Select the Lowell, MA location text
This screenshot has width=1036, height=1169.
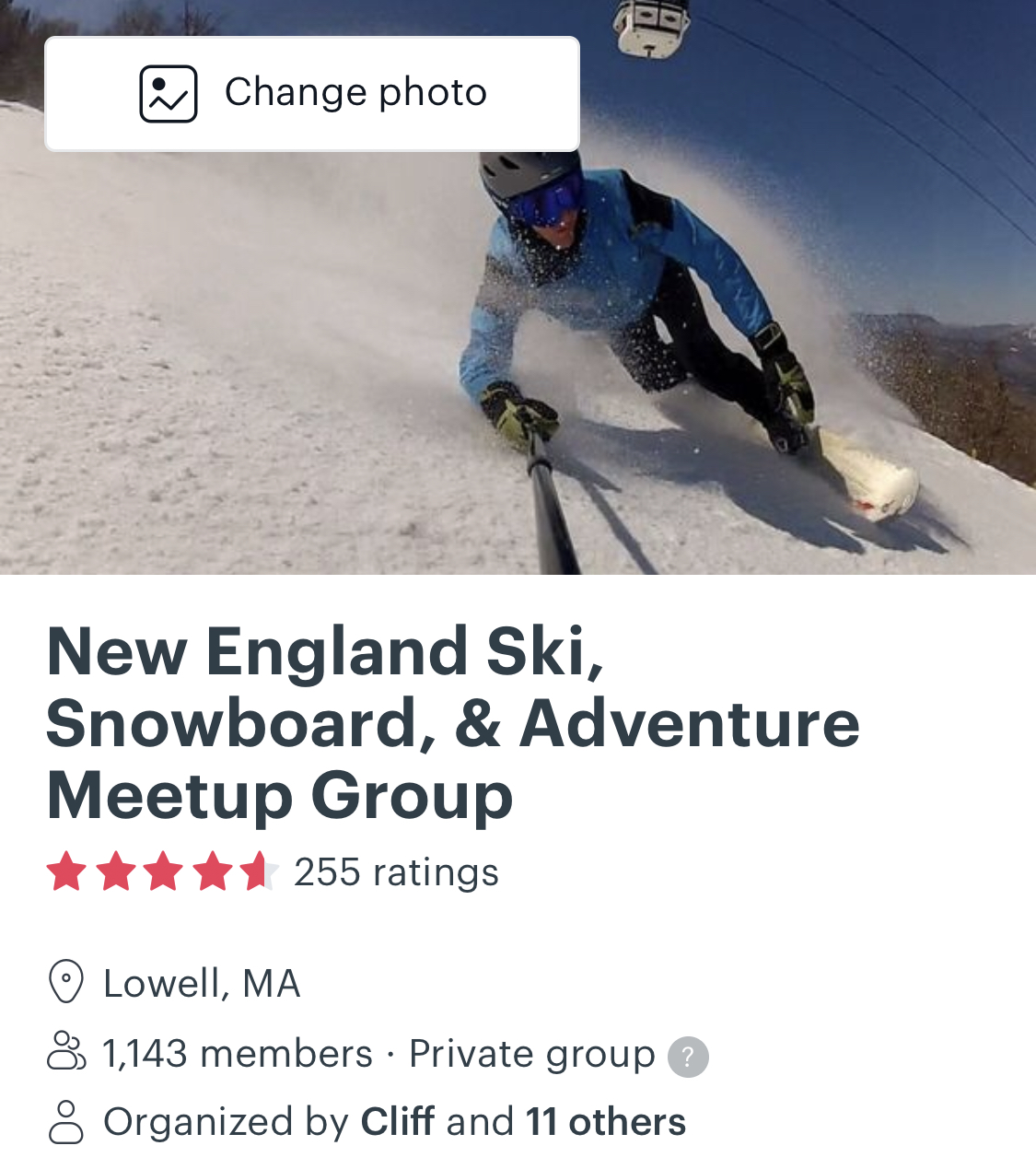pyautogui.click(x=202, y=984)
